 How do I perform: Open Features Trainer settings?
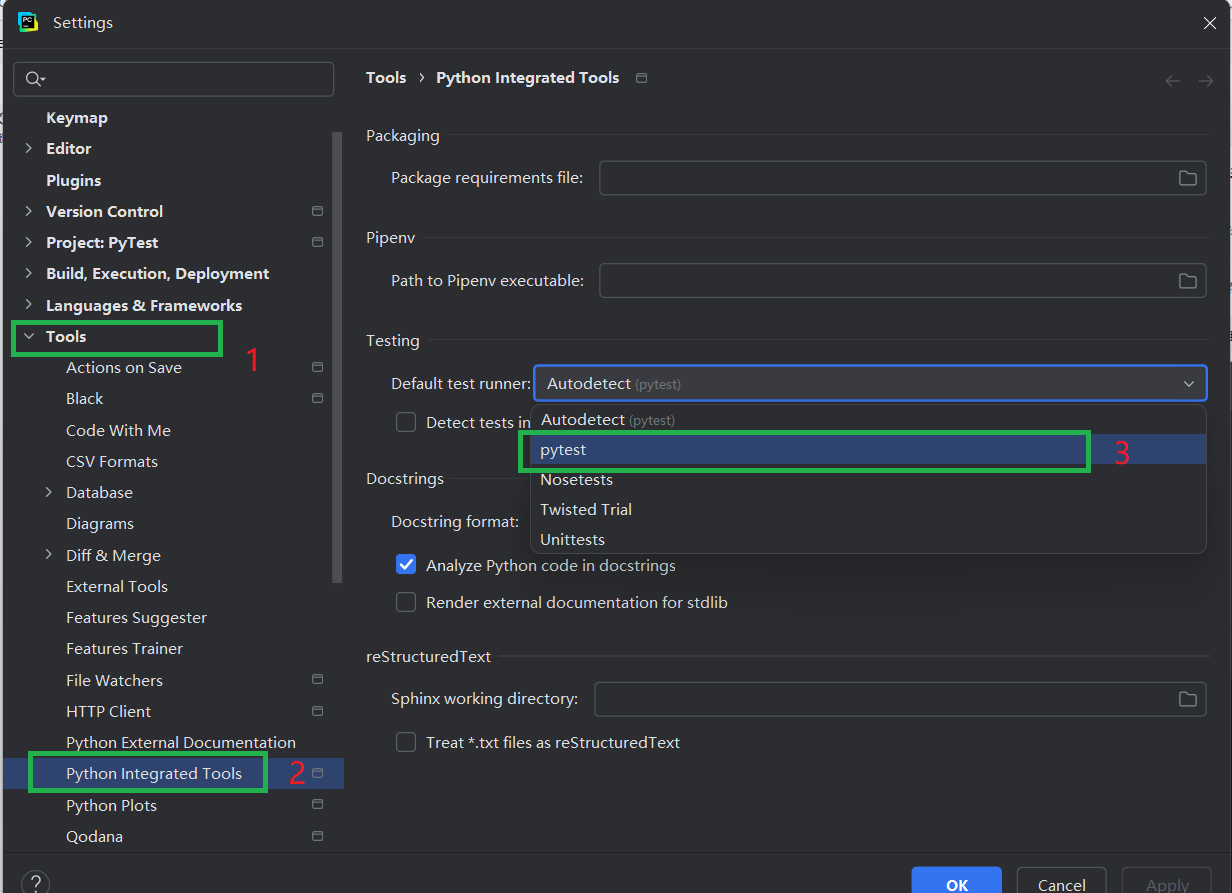pyautogui.click(x=125, y=649)
